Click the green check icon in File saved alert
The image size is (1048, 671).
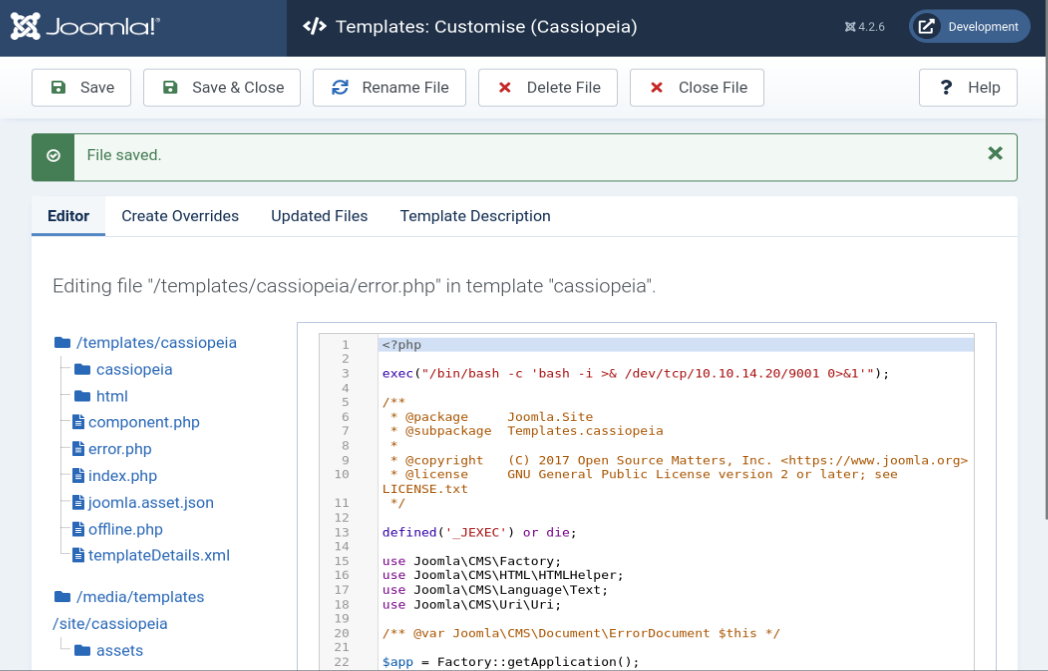pos(53,156)
